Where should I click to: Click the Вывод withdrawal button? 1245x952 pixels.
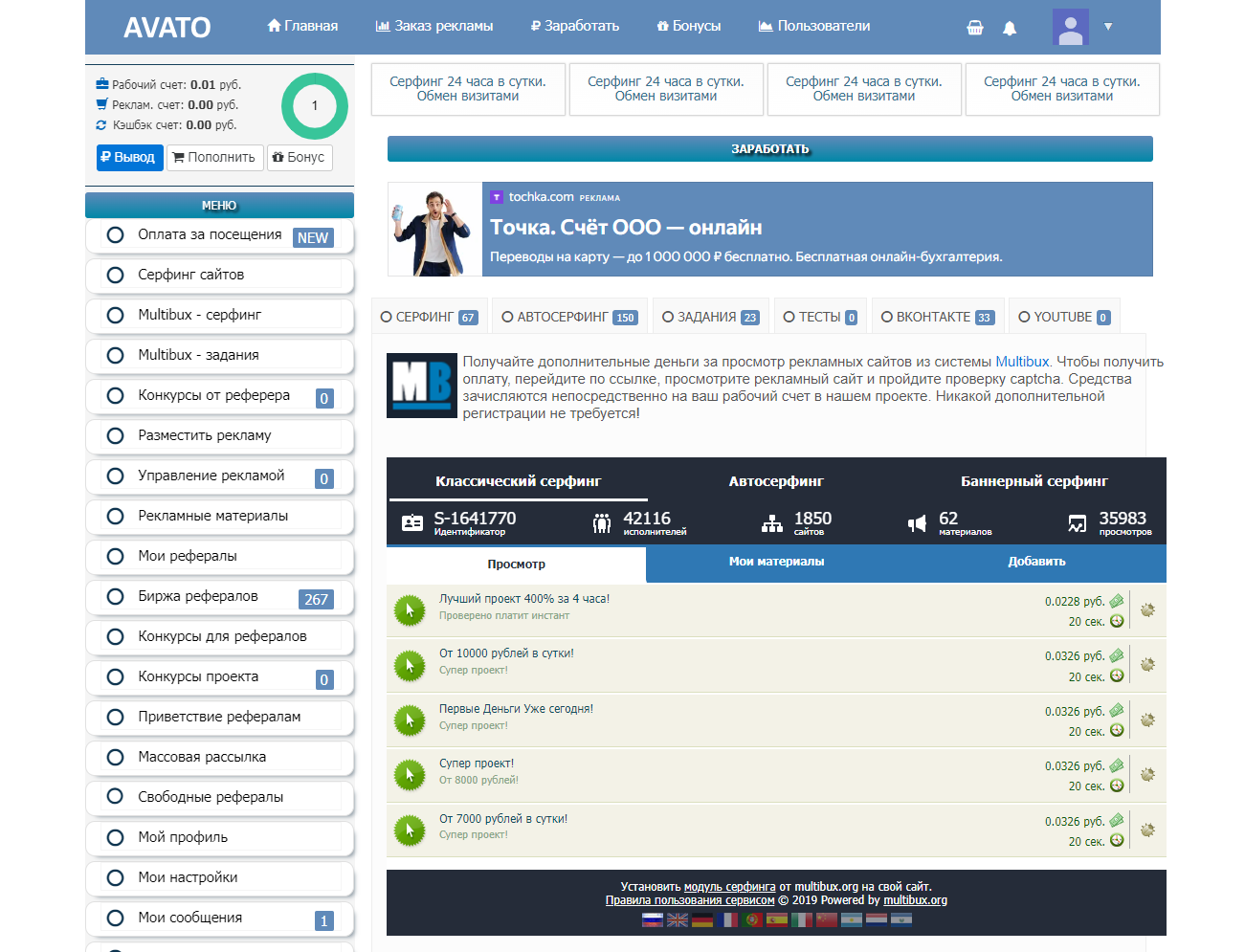129,157
